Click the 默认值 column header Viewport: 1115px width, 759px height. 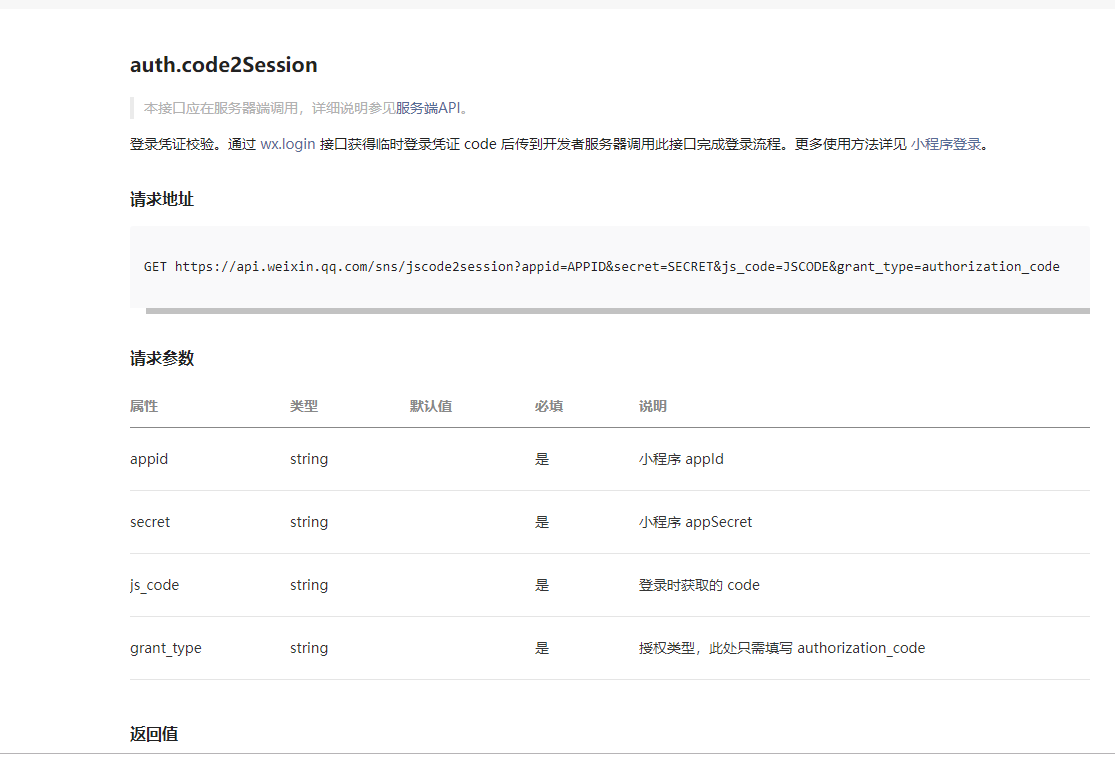click(x=430, y=406)
